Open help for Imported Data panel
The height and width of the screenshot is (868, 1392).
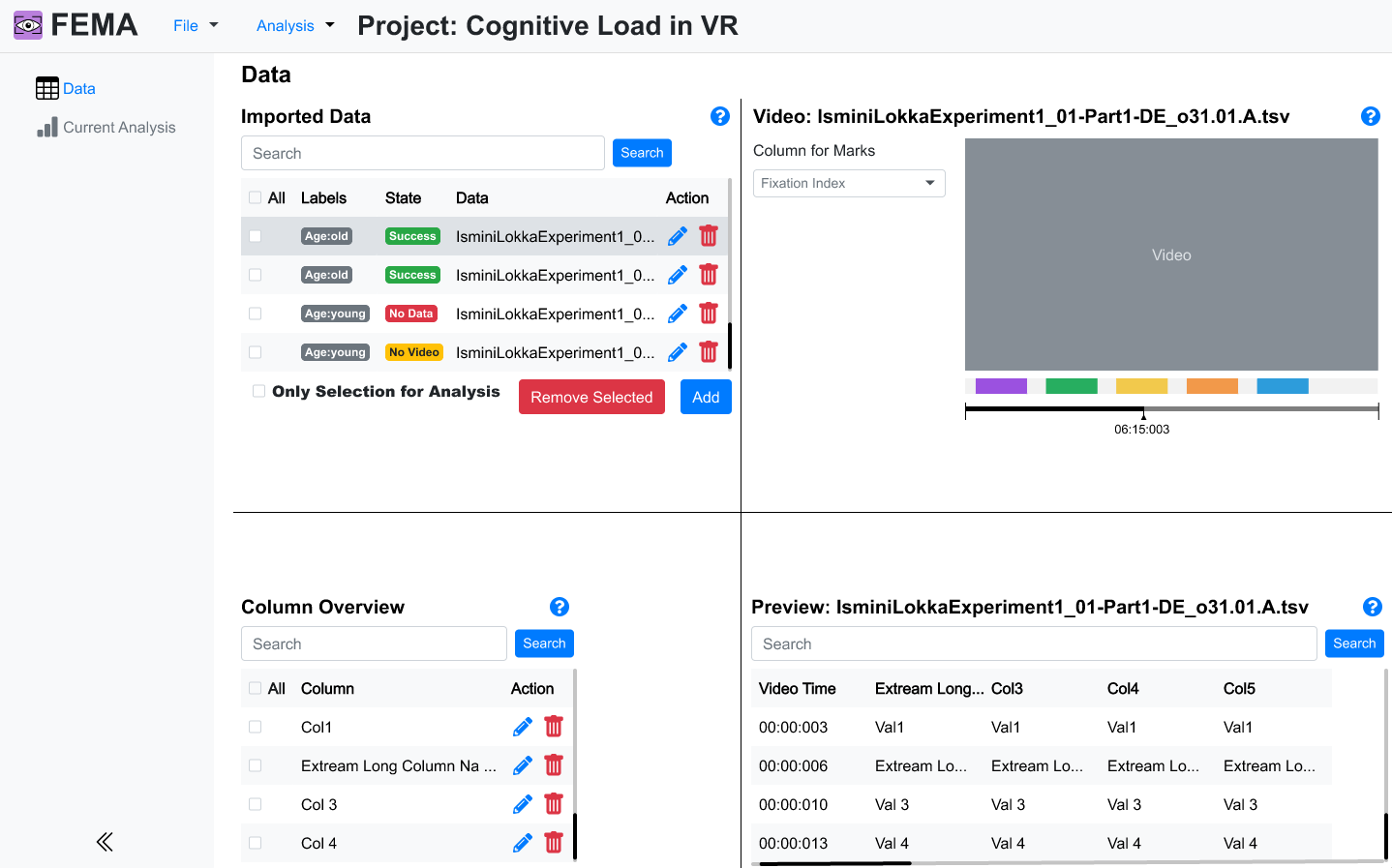point(720,116)
